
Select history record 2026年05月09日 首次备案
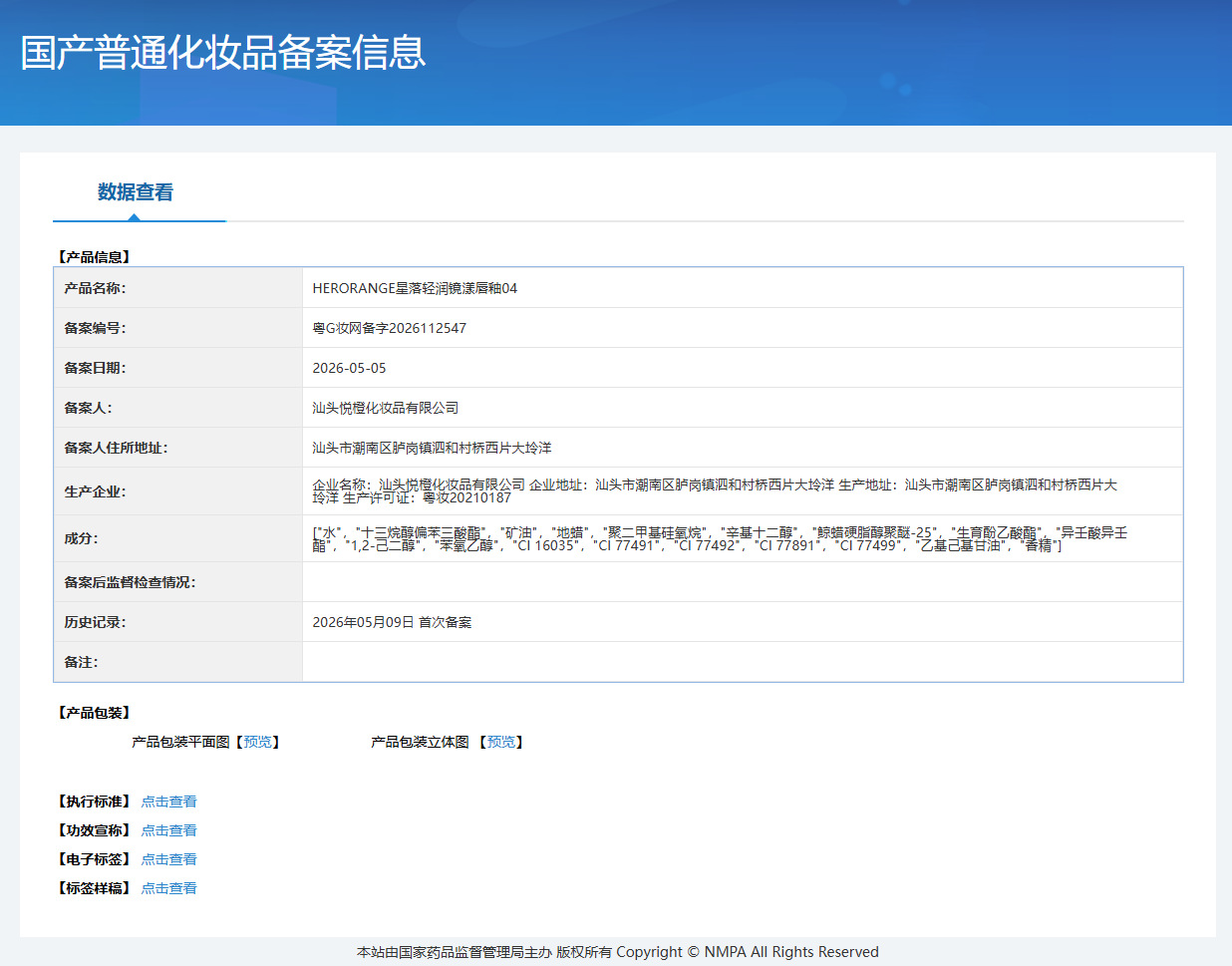(392, 622)
